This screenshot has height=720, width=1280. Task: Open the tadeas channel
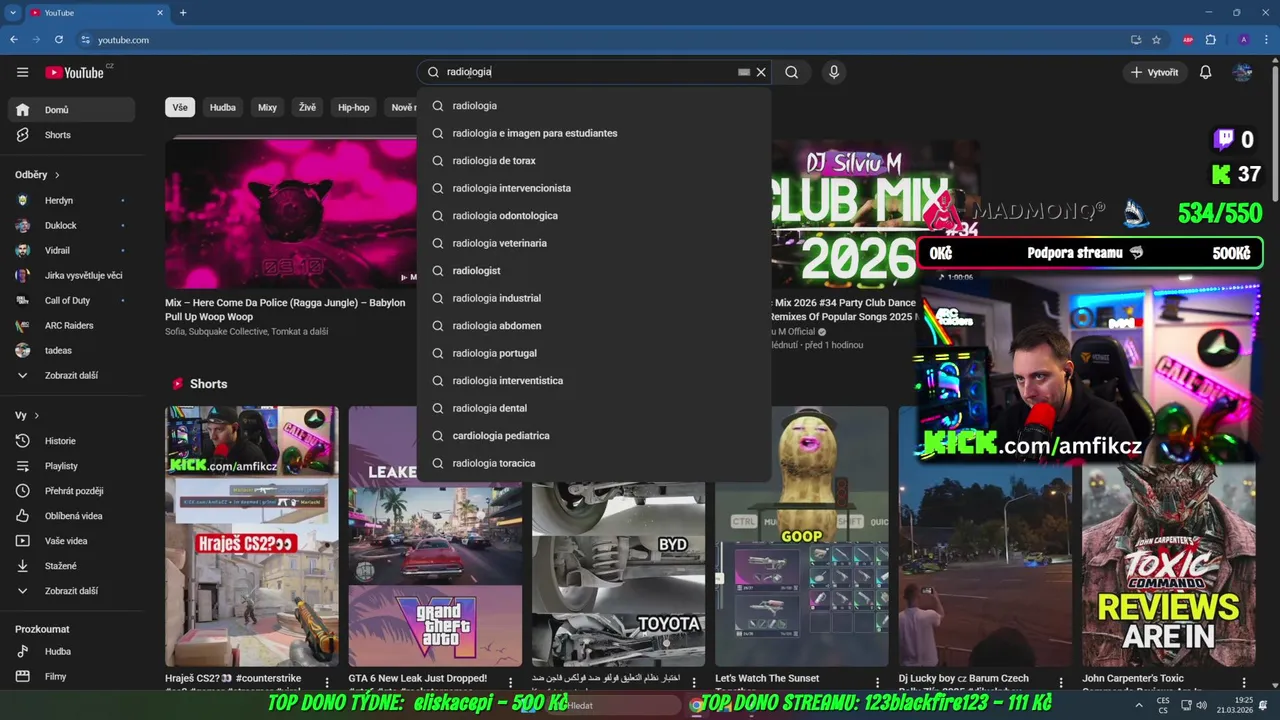[x=70, y=350]
